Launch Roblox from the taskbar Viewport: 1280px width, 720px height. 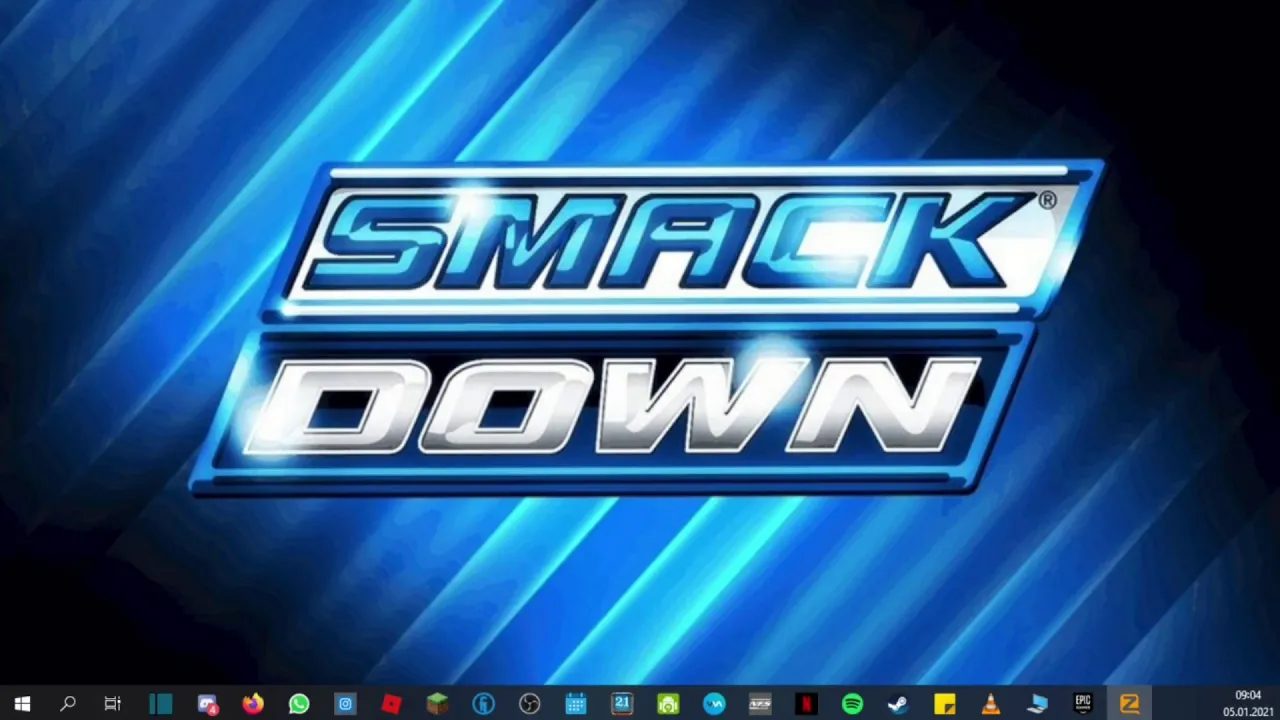click(391, 704)
